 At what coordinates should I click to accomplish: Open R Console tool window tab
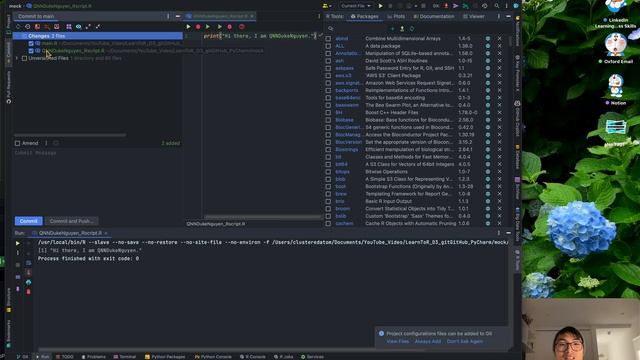[x=252, y=357]
